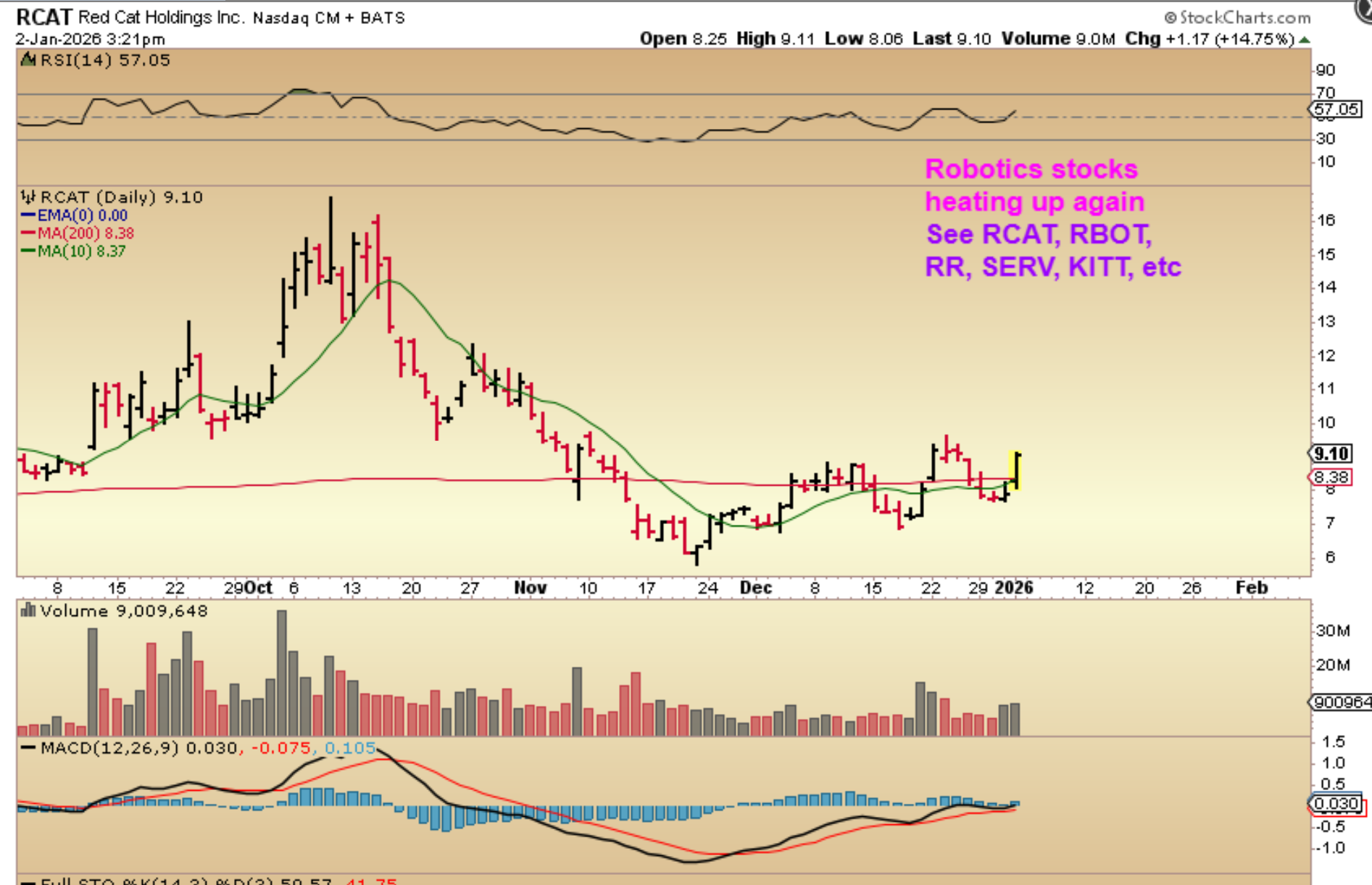Image resolution: width=1372 pixels, height=885 pixels.
Task: Click the red 8.38 moving average tag on the right axis
Action: point(1331,478)
